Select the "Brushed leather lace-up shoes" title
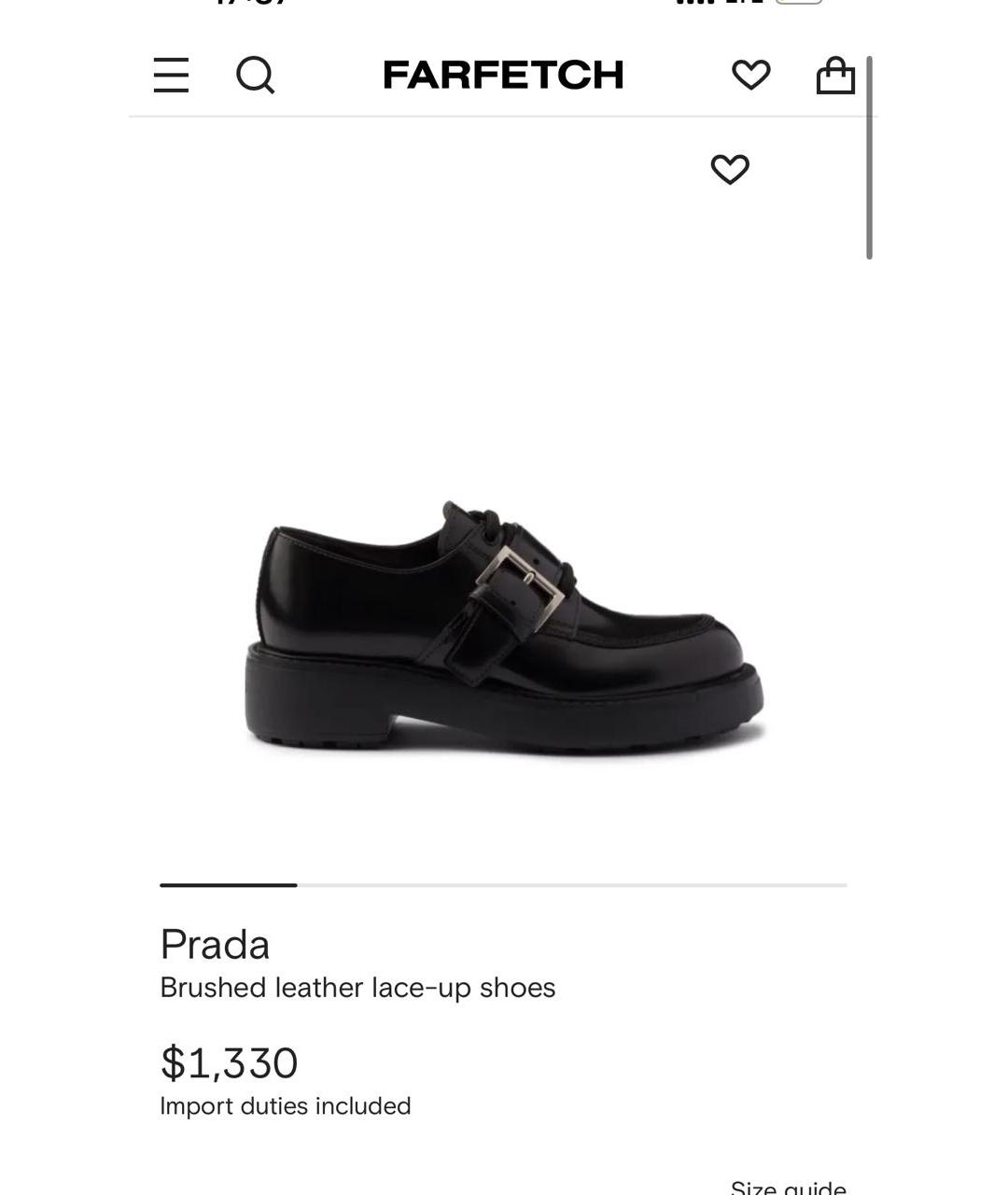Screen dimensions: 1008x1195 pyautogui.click(x=357, y=988)
